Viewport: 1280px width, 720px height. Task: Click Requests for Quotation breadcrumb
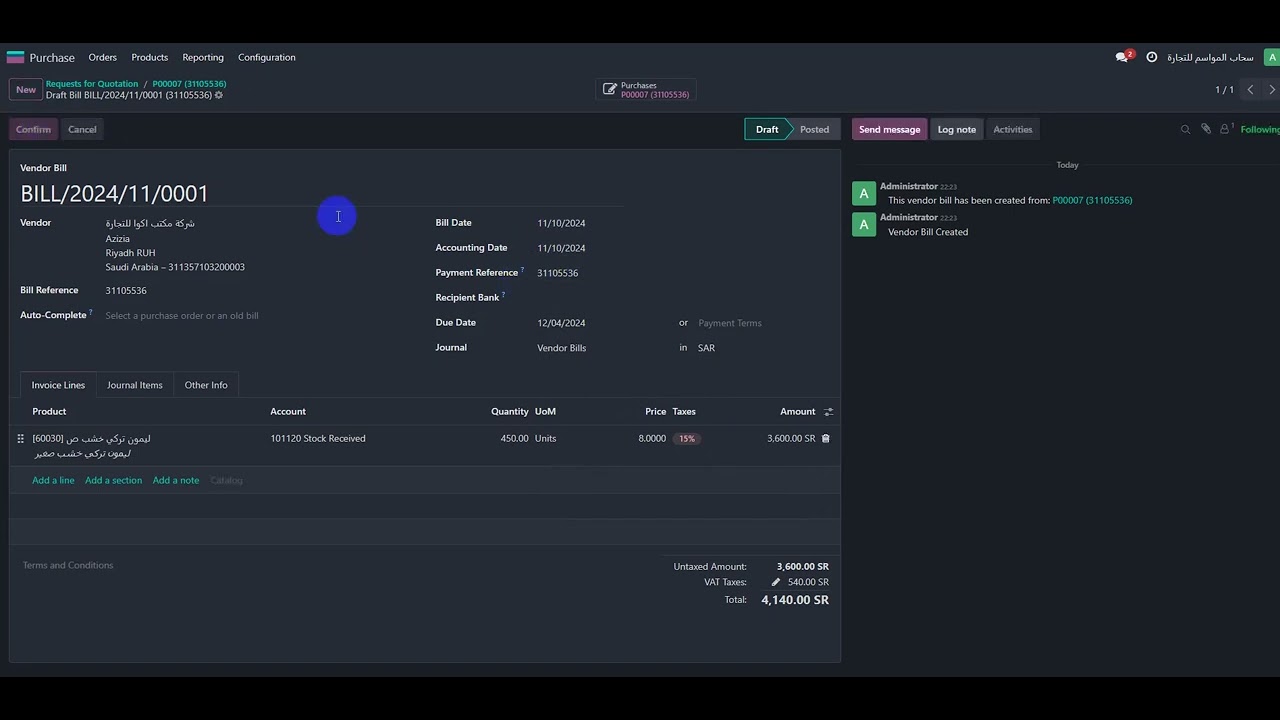coord(92,84)
